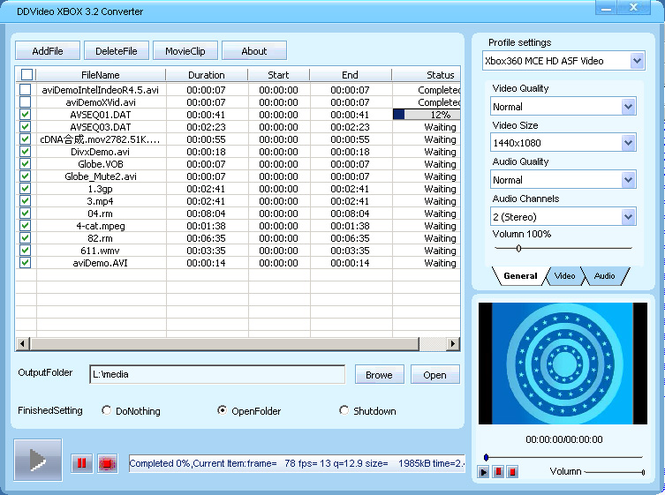Image resolution: width=665 pixels, height=495 pixels.
Task: Select the 82.rm file name
Action: pyautogui.click(x=100, y=238)
